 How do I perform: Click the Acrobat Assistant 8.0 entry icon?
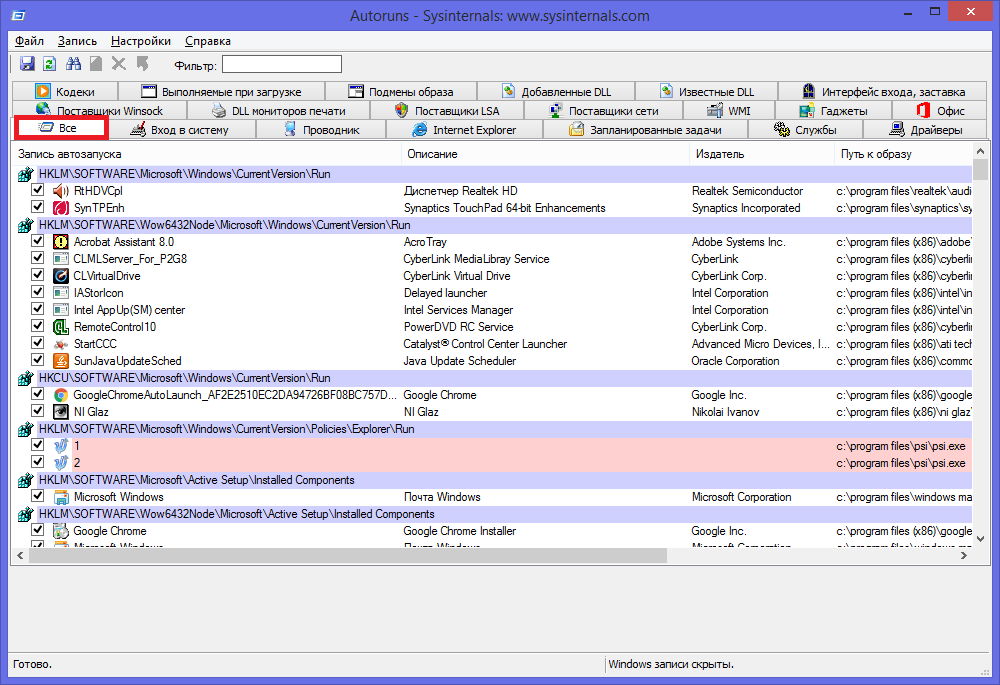point(60,242)
